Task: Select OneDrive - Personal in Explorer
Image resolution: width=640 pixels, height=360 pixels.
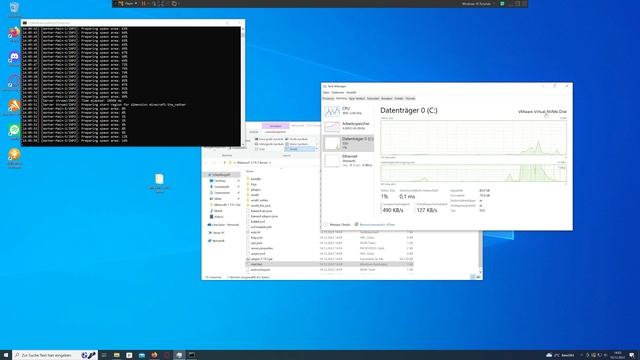Action: pos(223,225)
